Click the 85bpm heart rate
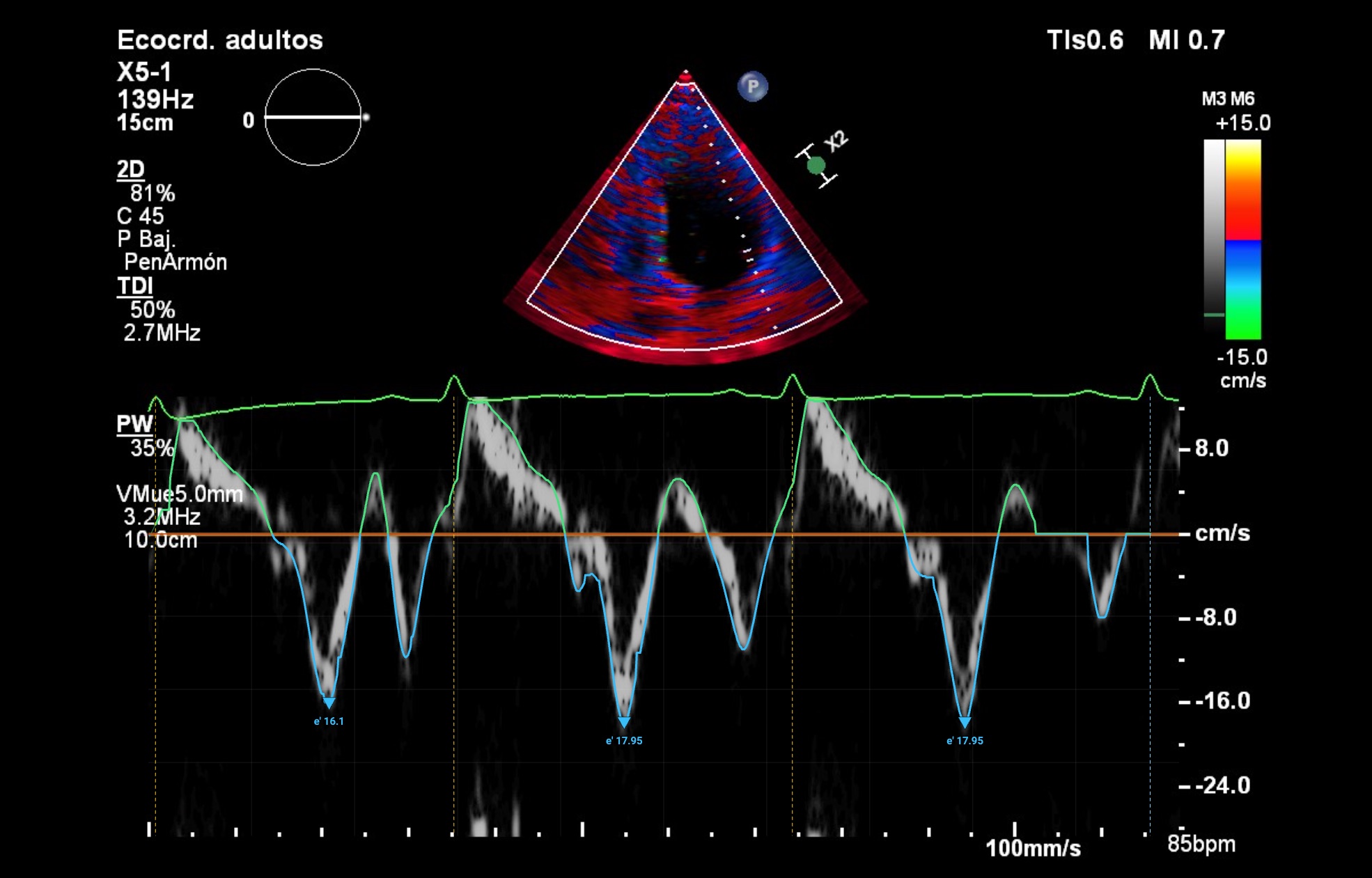This screenshot has width=1372, height=878. click(1201, 844)
